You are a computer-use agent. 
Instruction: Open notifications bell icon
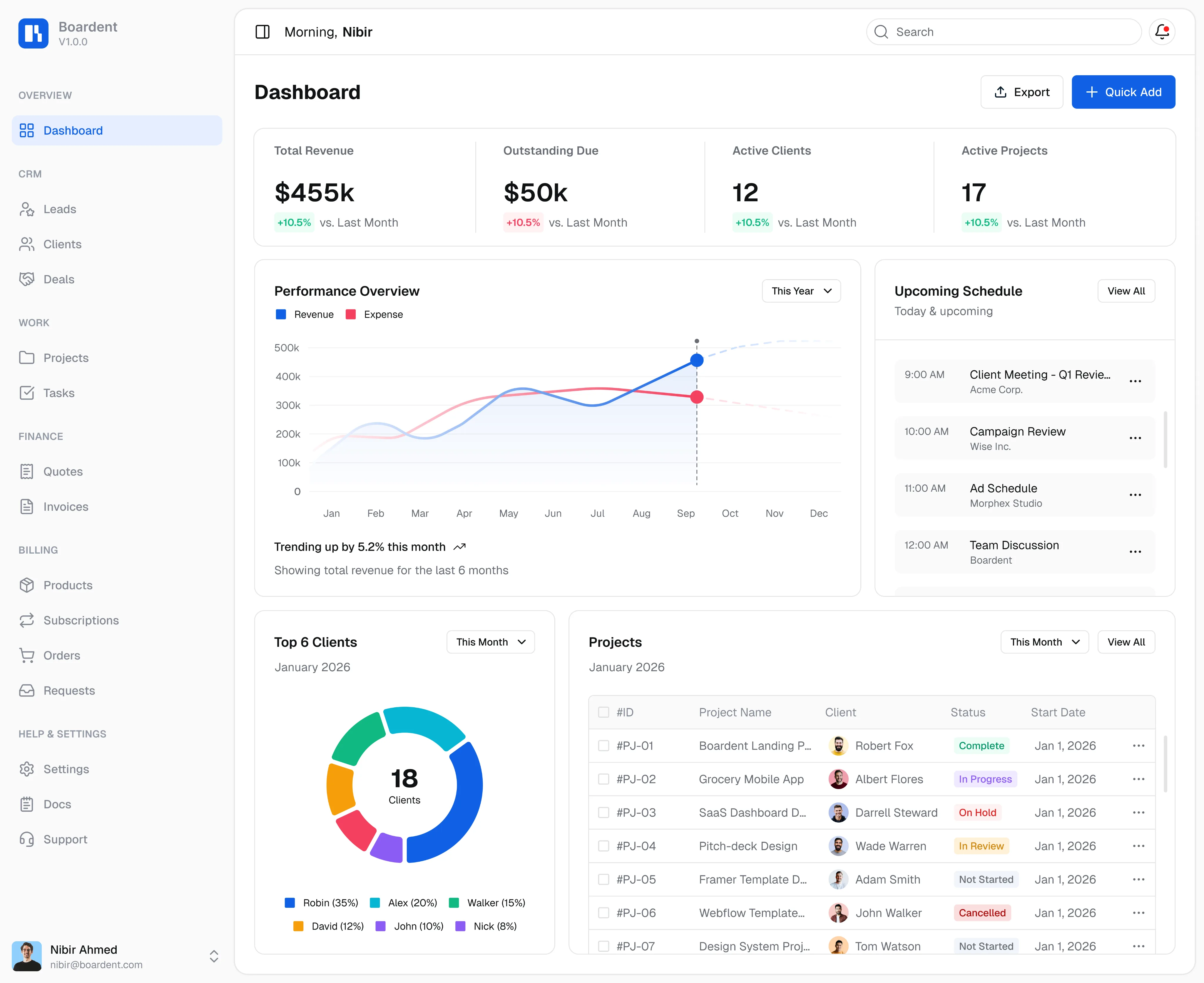[x=1162, y=32]
